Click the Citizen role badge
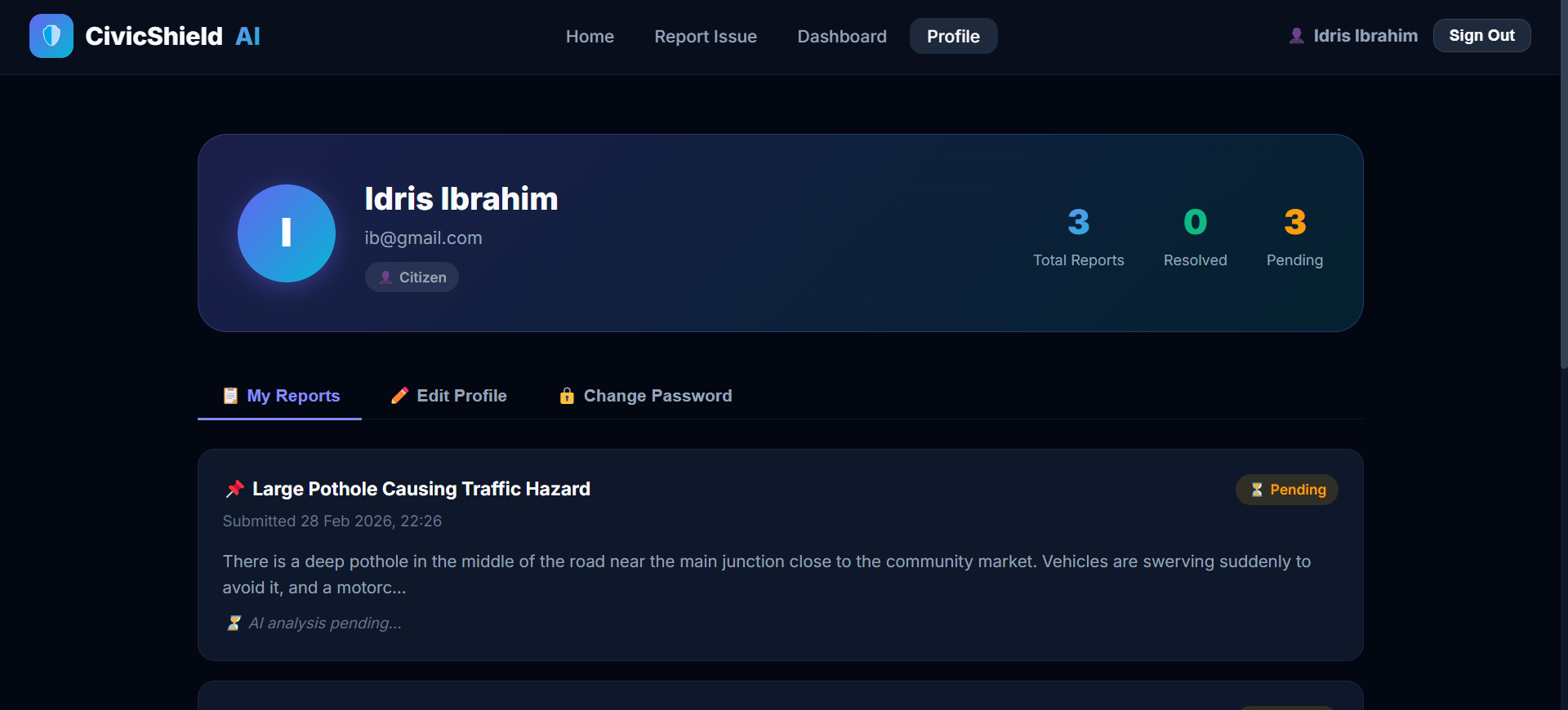The image size is (1568, 710). (x=412, y=277)
